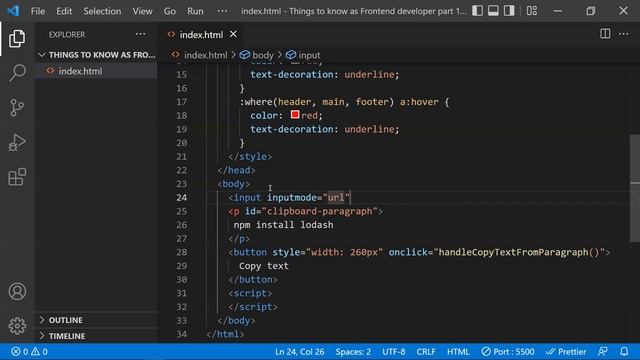Click the warnings count in status bar
Image resolution: width=640 pixels, height=360 pixels.
pos(40,351)
